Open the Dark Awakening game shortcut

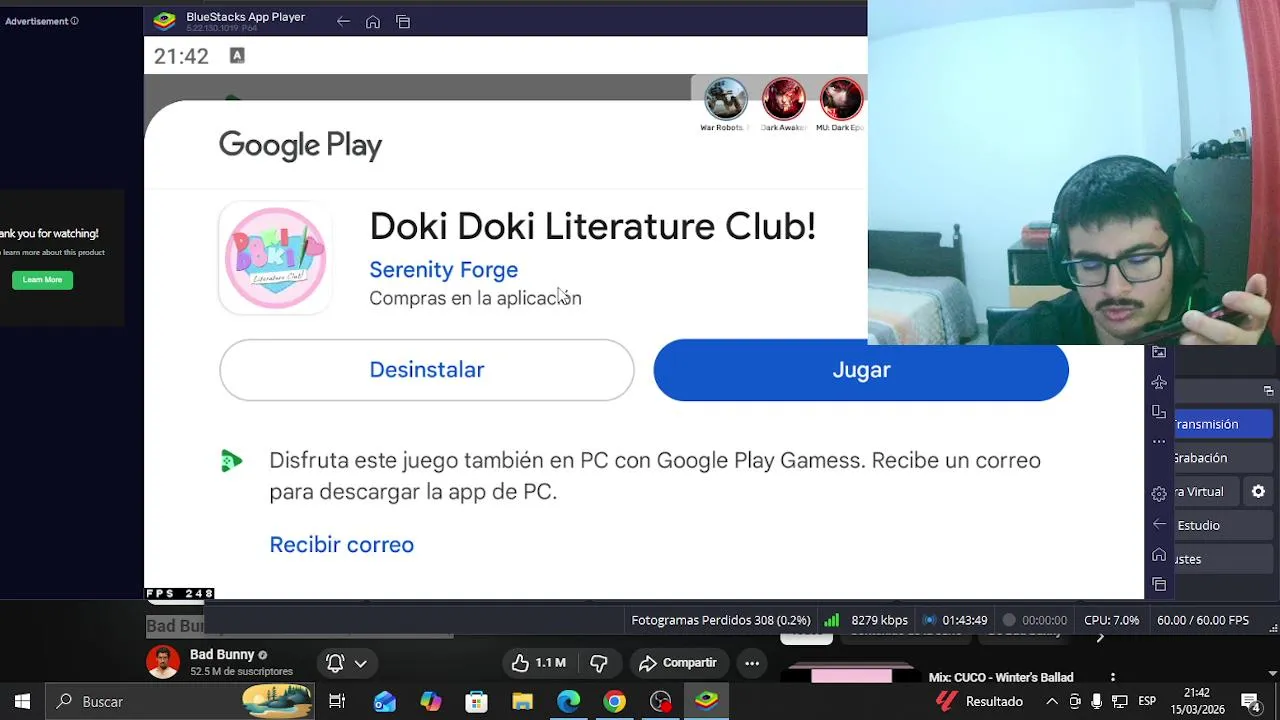(783, 100)
